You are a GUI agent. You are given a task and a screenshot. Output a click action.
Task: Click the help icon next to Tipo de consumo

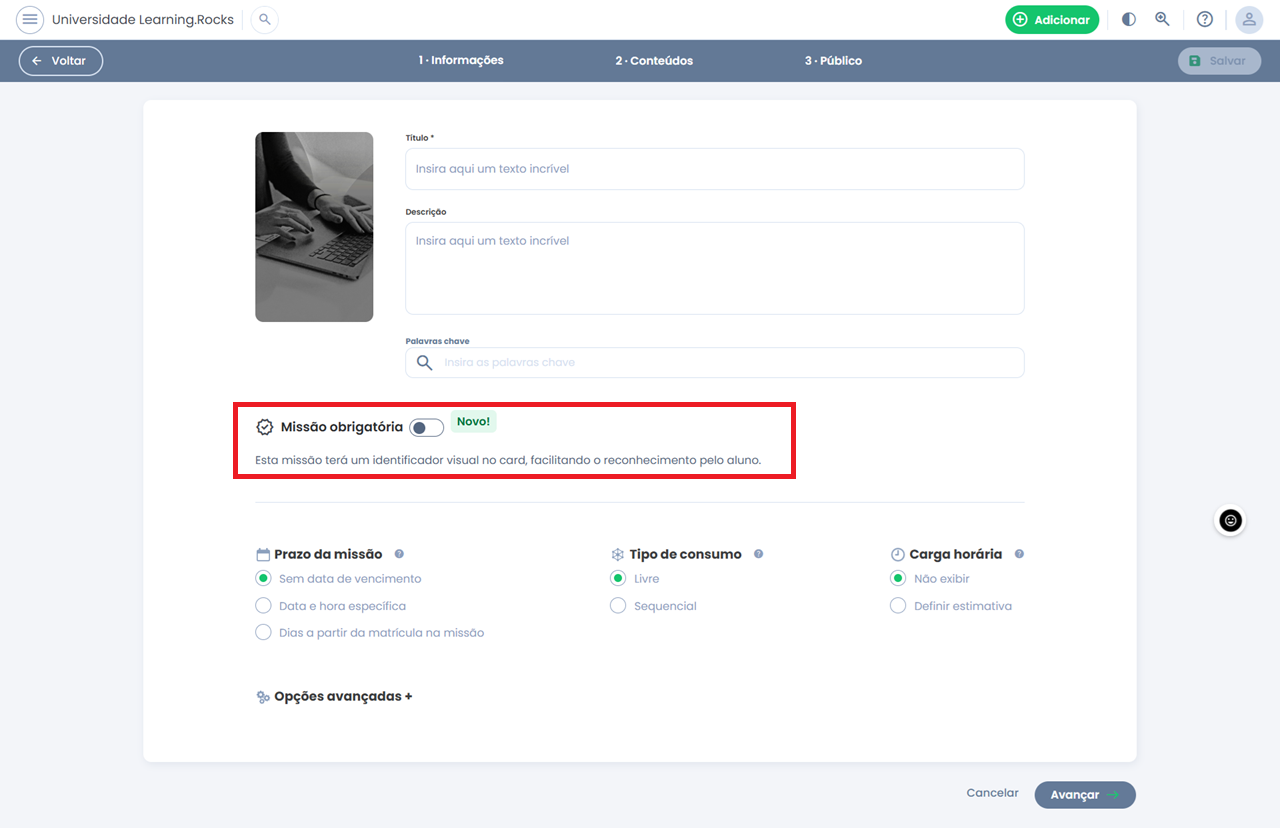(758, 554)
